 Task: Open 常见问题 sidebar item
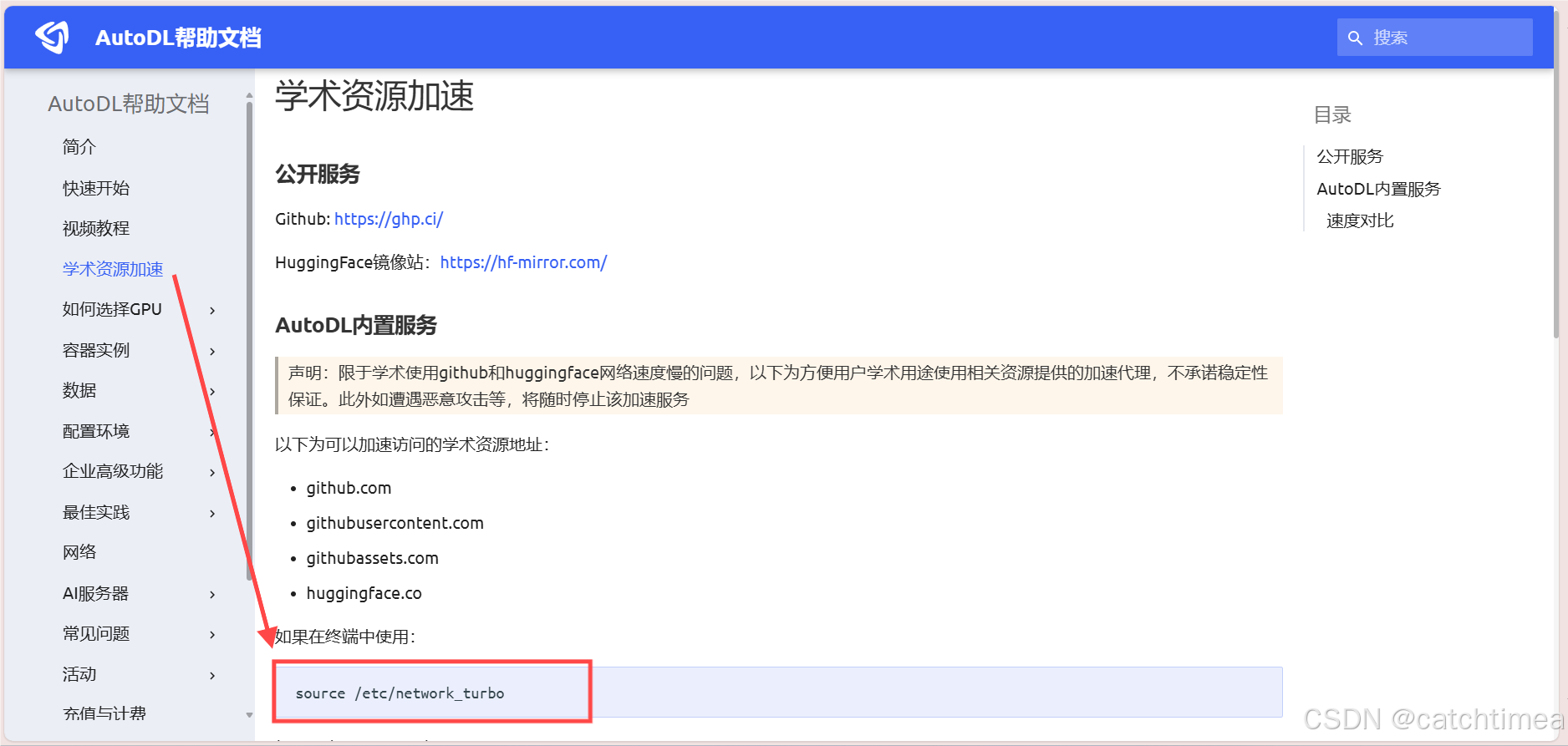(x=96, y=633)
